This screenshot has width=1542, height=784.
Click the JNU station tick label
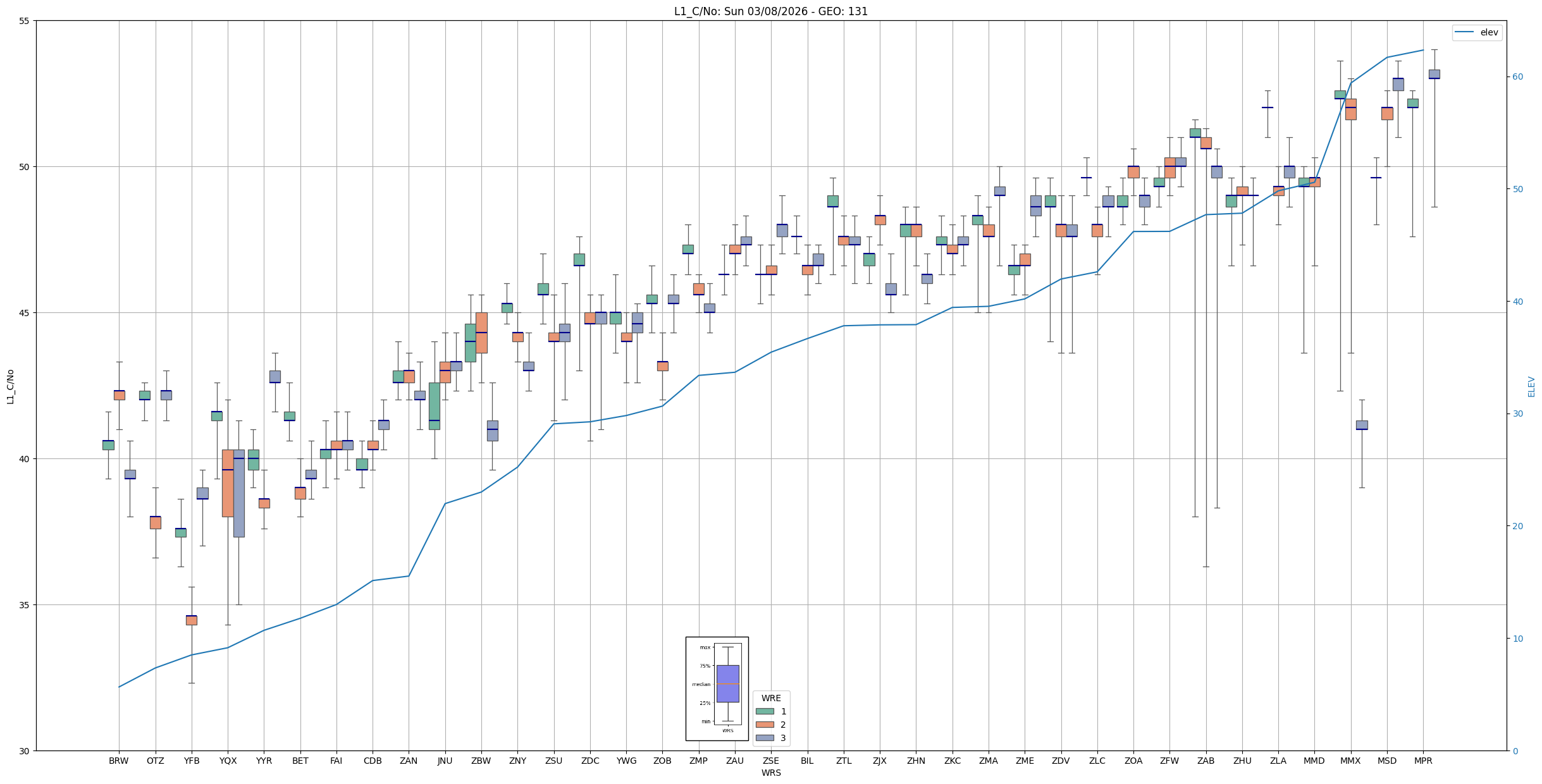tap(445, 761)
